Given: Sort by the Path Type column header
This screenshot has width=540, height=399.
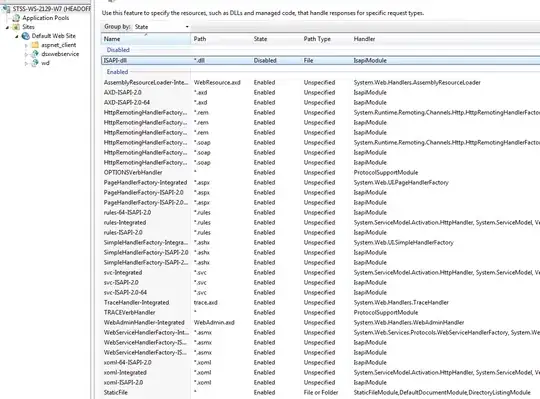Looking at the screenshot, I should [326, 39].
